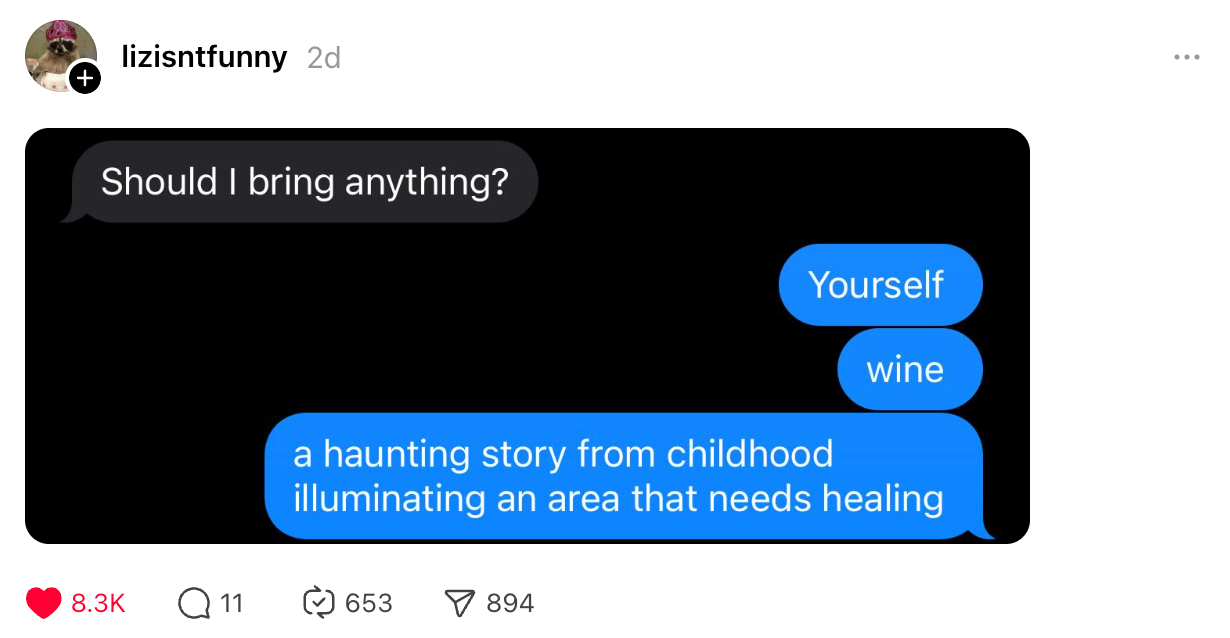The width and height of the screenshot is (1230, 638).
Task: Follow lizisntfunny via the plus badge
Action: coord(85,79)
